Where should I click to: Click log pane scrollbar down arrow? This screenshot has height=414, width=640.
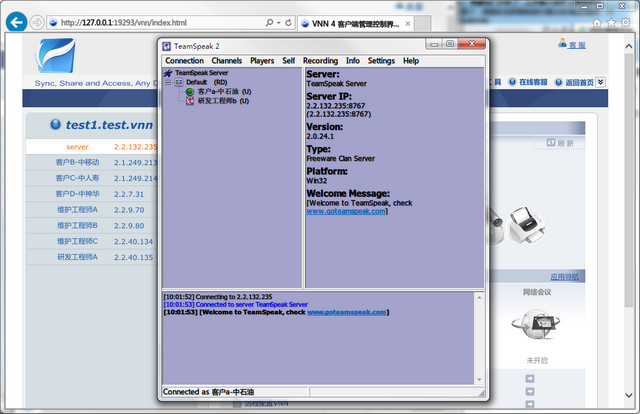coord(479,380)
